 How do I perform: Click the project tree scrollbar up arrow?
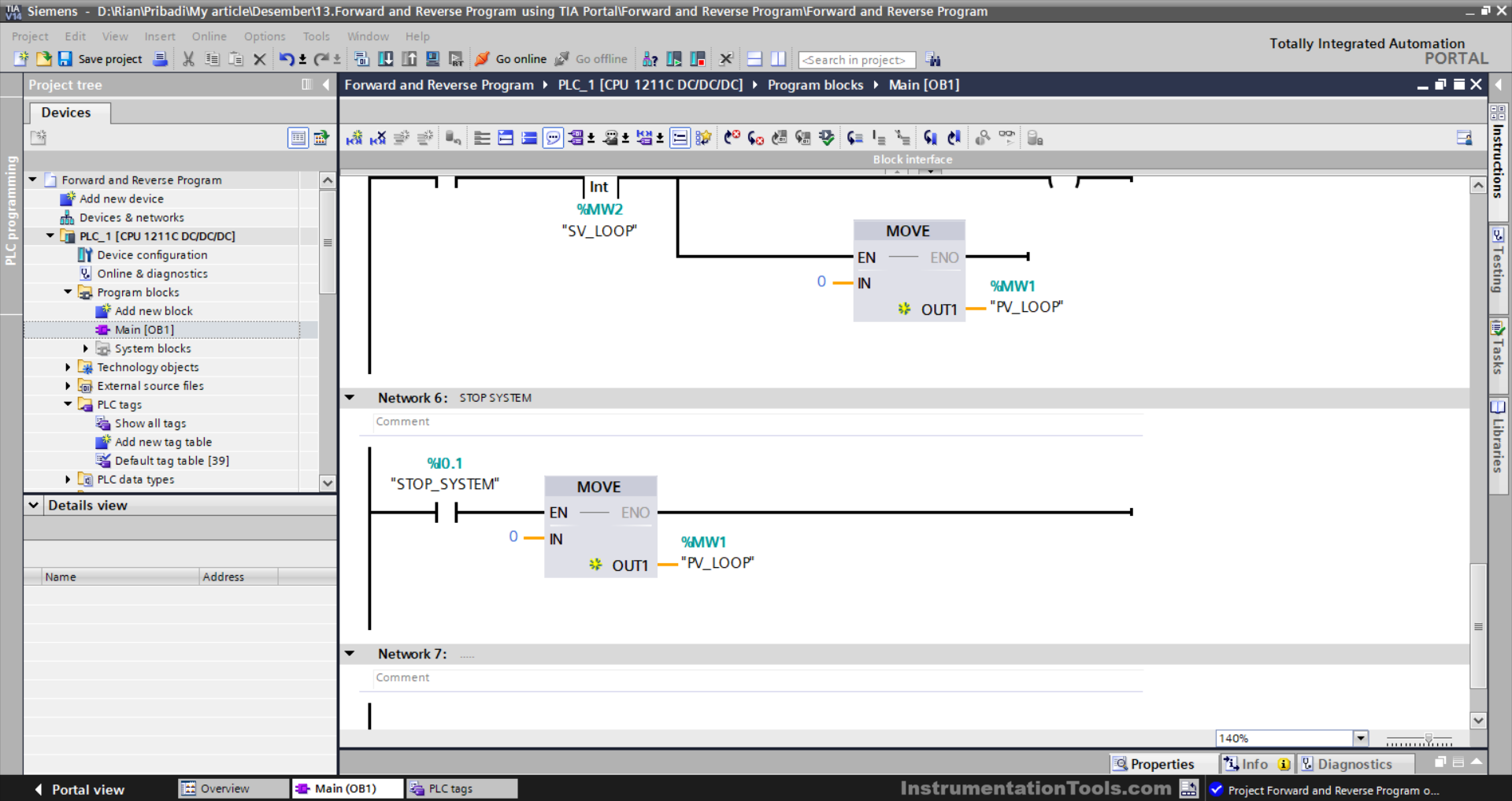(328, 180)
